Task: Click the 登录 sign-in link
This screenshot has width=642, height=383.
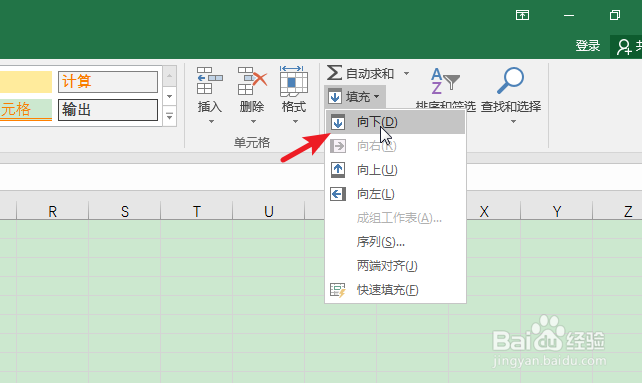Action: coord(588,45)
